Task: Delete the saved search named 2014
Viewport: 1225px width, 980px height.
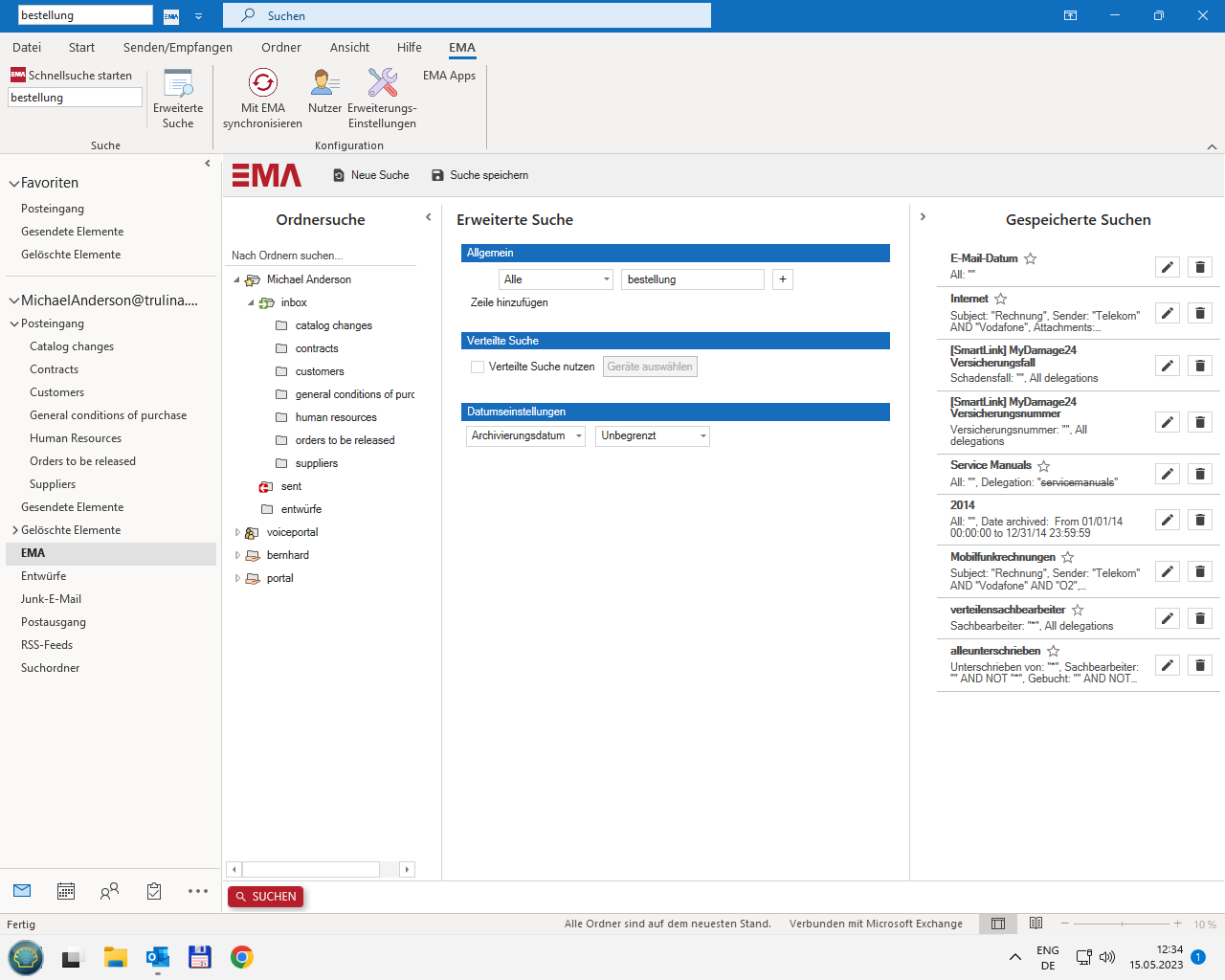Action: [1199, 520]
